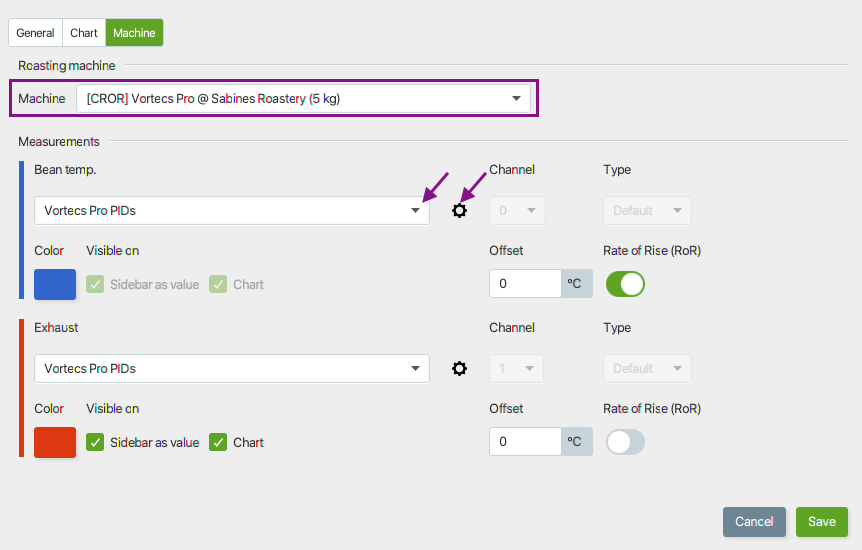Toggle Bean temp. Chart checkbox

[x=218, y=284]
